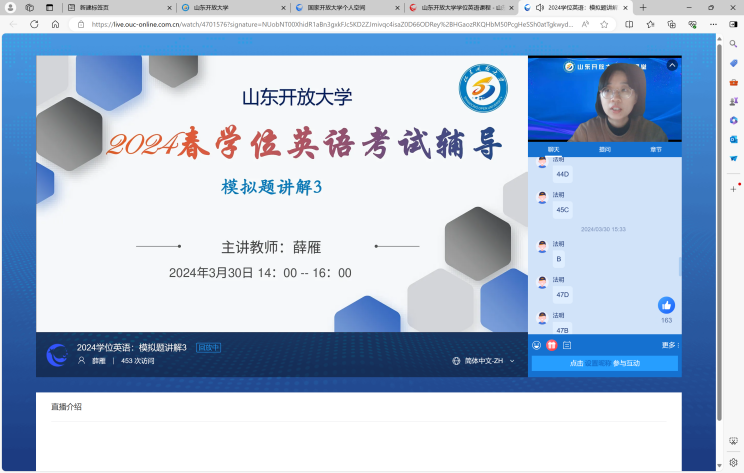The width and height of the screenshot is (744, 473).
Task: Click the red gift icon in chat bar
Action: point(551,345)
